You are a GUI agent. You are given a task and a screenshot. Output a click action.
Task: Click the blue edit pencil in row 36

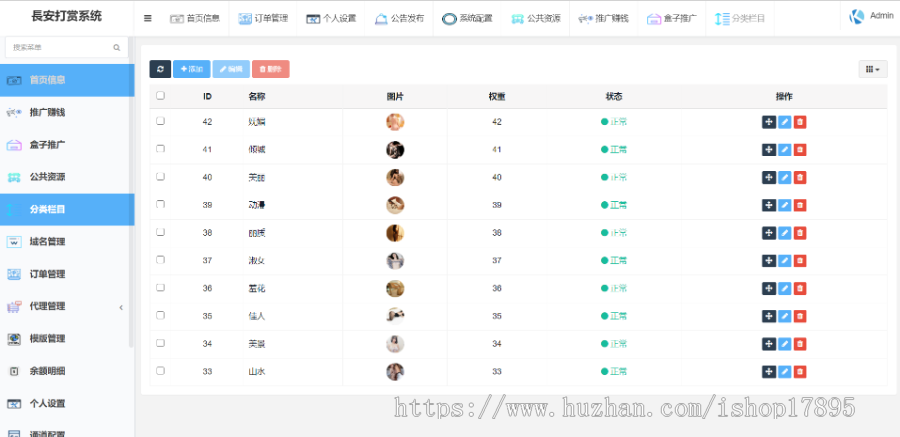click(784, 289)
